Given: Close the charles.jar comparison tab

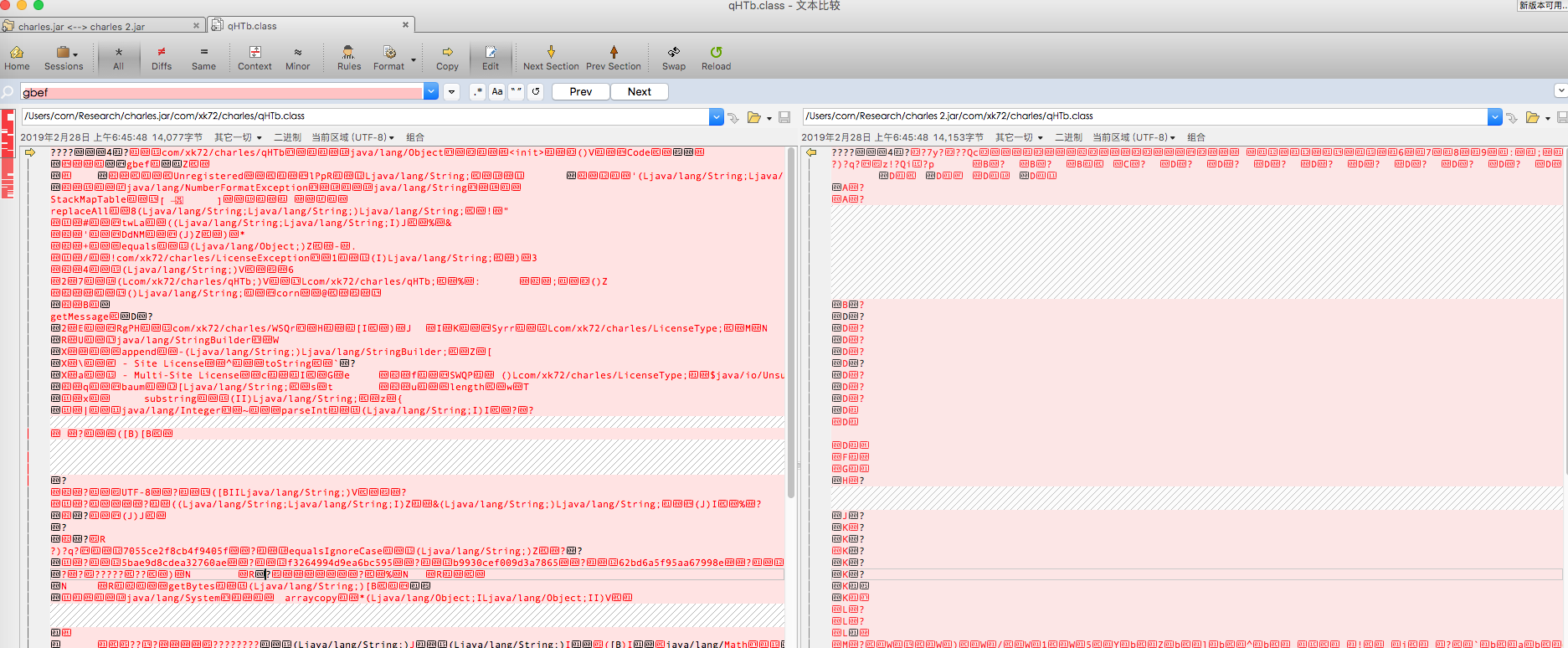Looking at the screenshot, I should [196, 26].
